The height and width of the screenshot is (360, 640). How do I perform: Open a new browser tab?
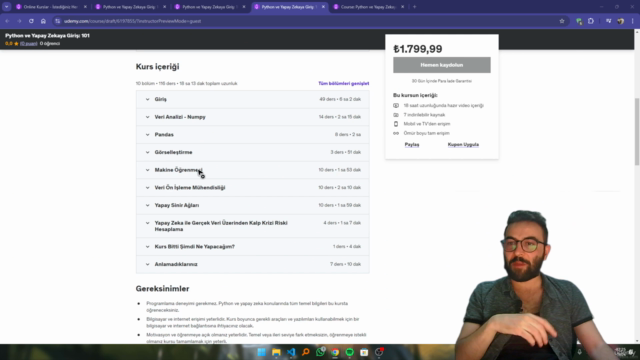[x=415, y=7]
